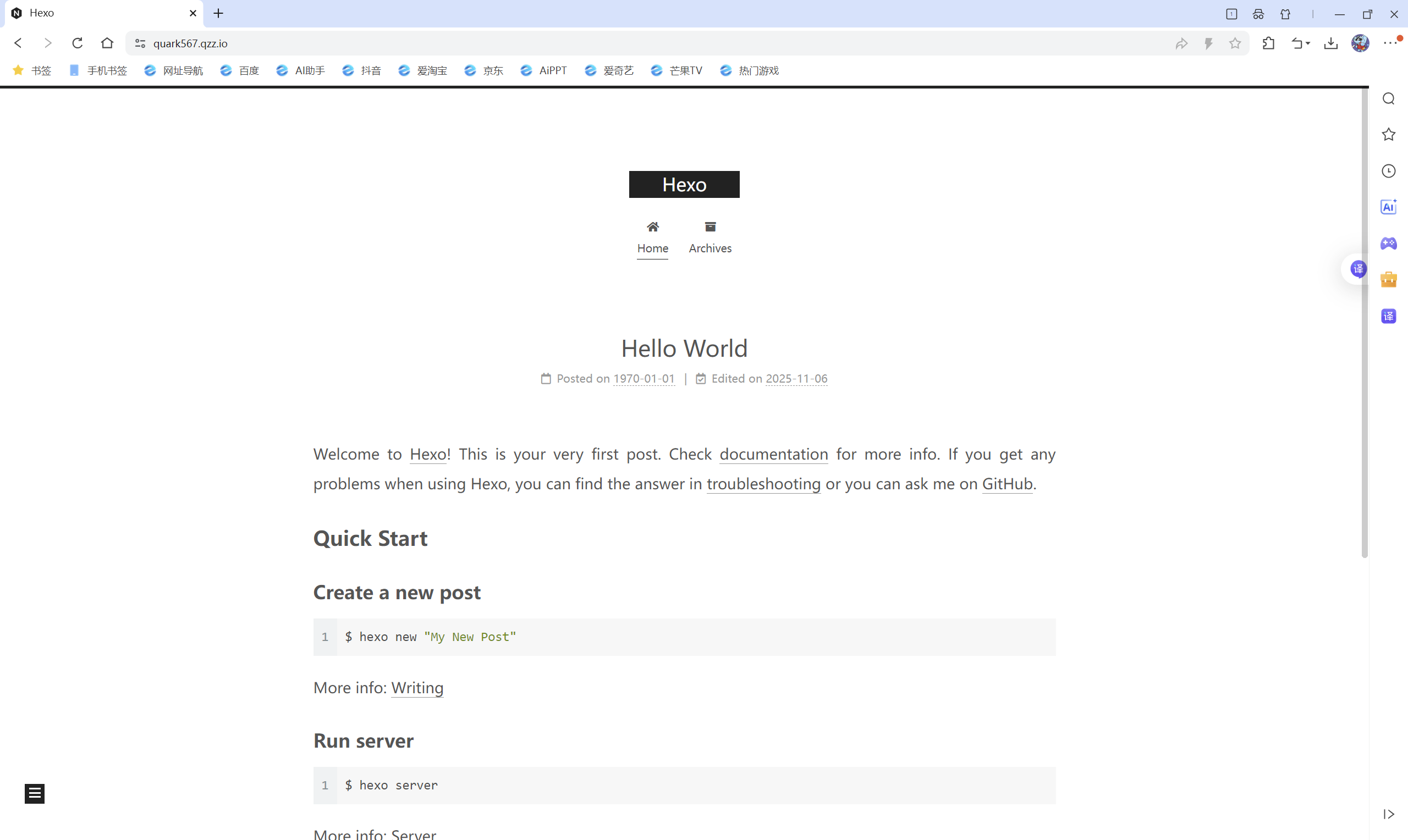Click the extensions puzzle icon
The height and width of the screenshot is (840, 1408).
pos(1268,43)
